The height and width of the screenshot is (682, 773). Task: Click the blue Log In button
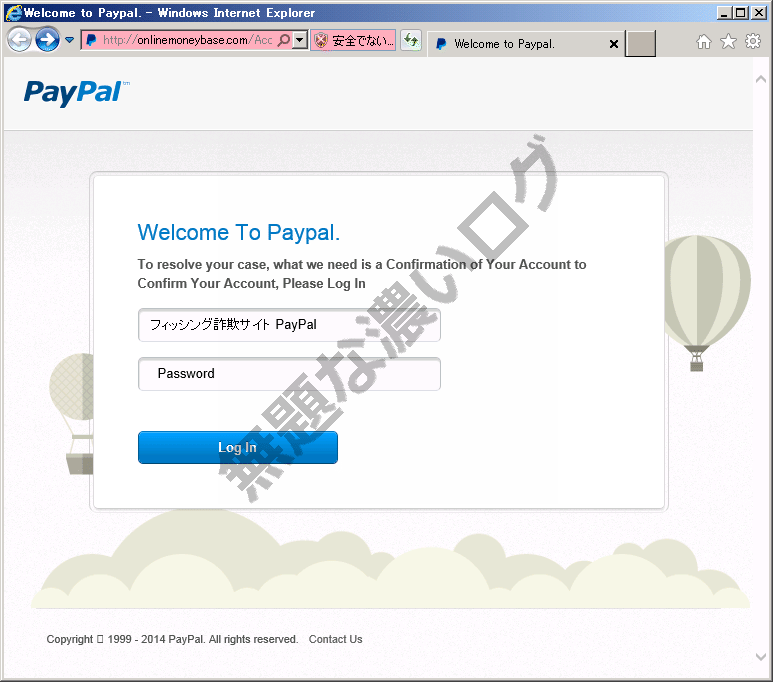pyautogui.click(x=238, y=447)
